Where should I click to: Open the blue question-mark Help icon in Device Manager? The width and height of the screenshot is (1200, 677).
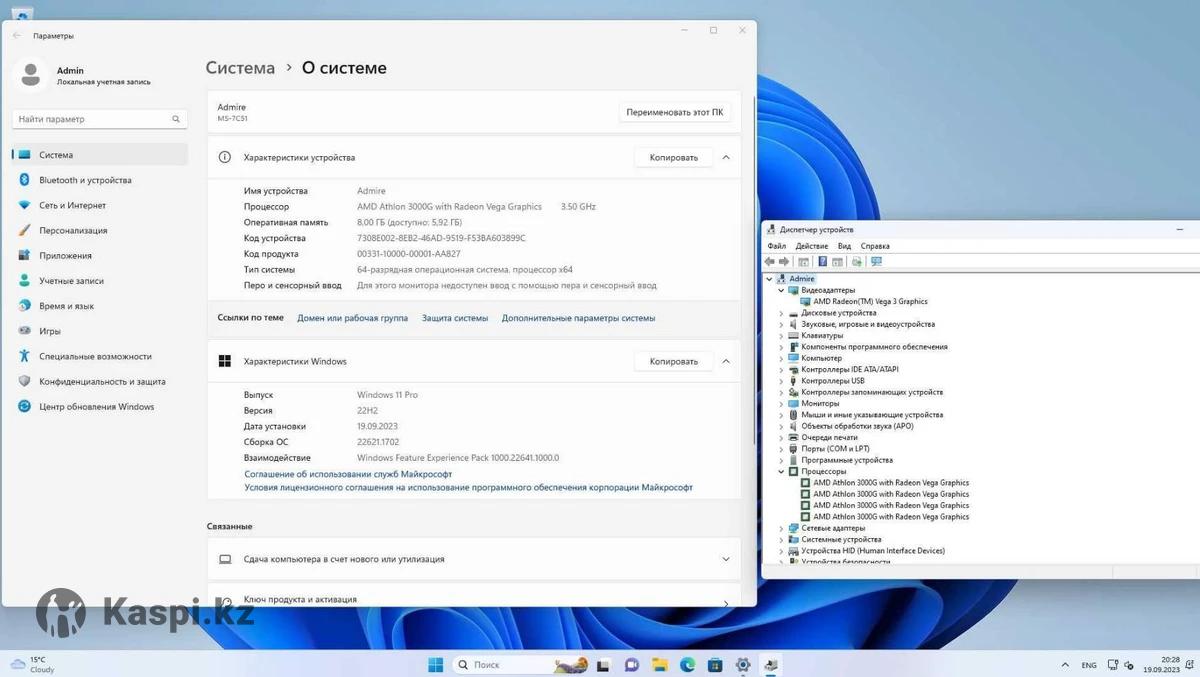click(822, 262)
